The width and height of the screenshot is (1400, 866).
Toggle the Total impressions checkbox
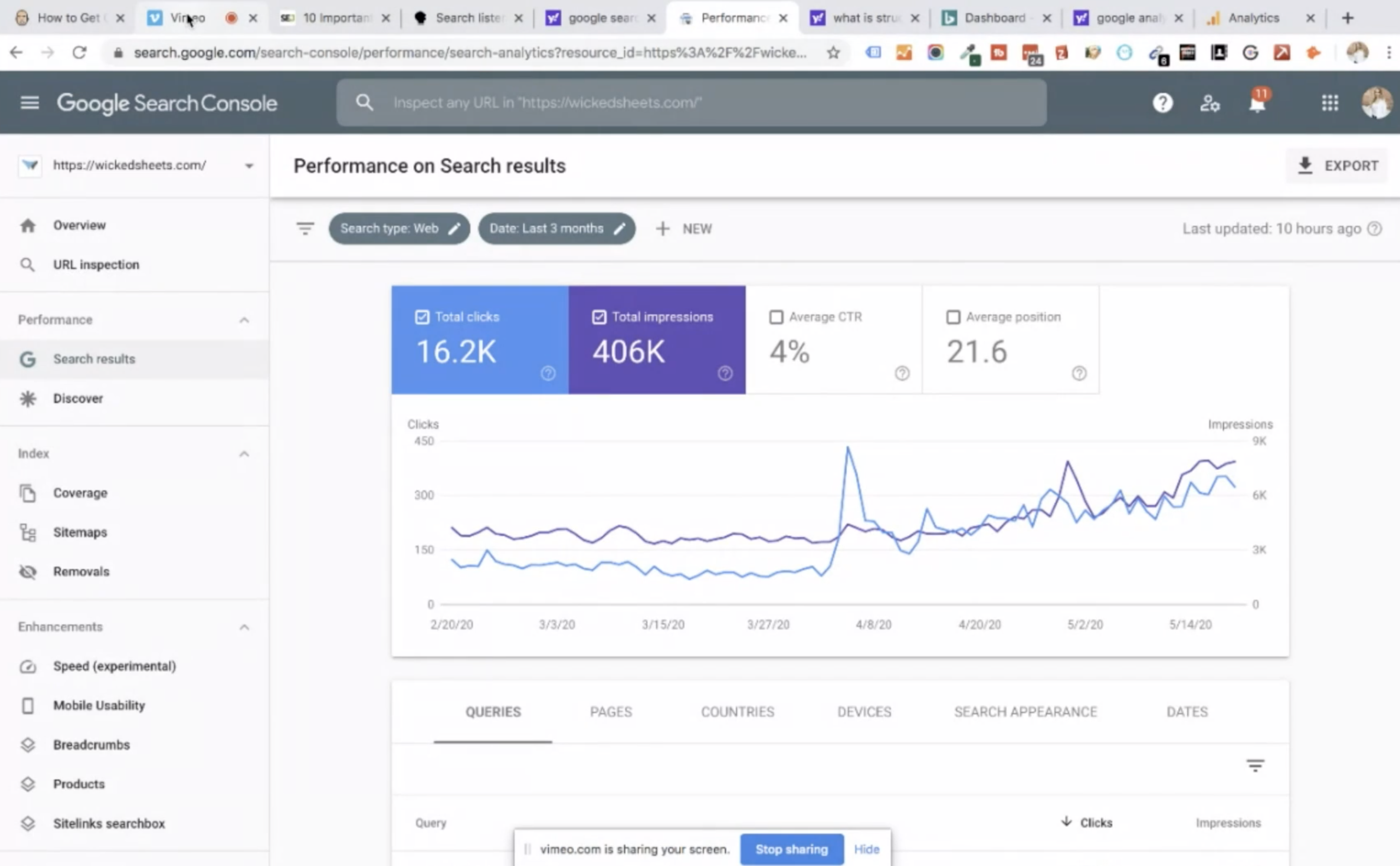(x=598, y=317)
